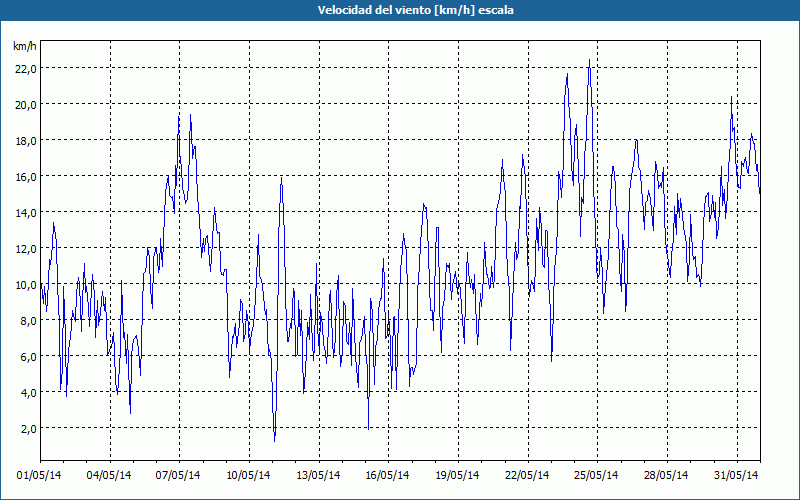Image resolution: width=800 pixels, height=500 pixels.
Task: Click the 16/05/14 date label
Action: (x=387, y=475)
